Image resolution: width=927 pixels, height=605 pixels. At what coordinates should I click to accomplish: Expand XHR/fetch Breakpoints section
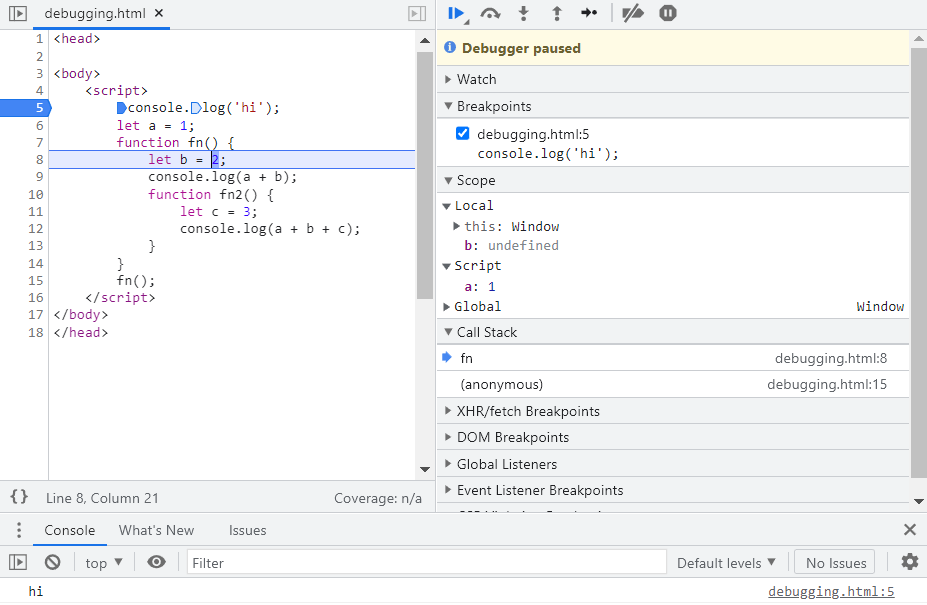click(x=673, y=411)
